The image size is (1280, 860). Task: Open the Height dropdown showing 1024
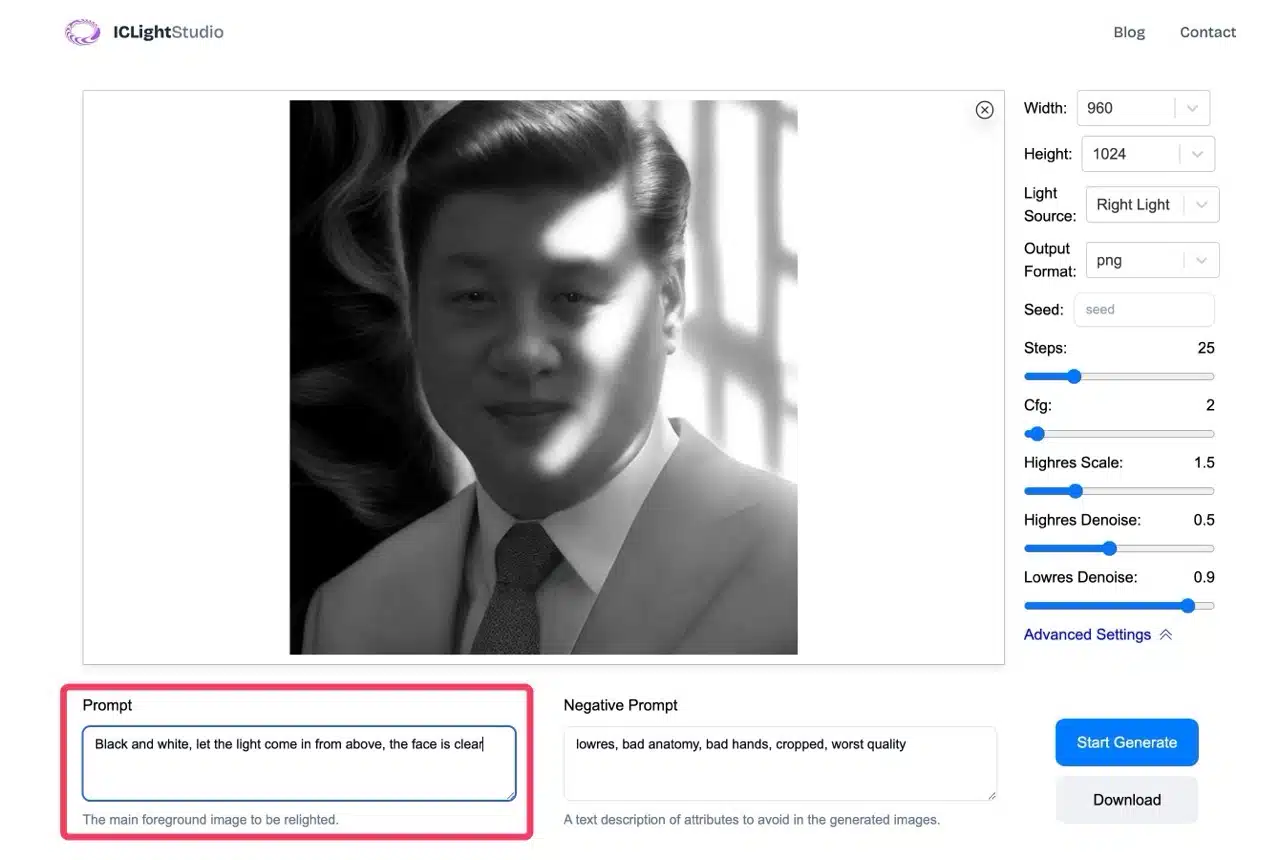1147,154
